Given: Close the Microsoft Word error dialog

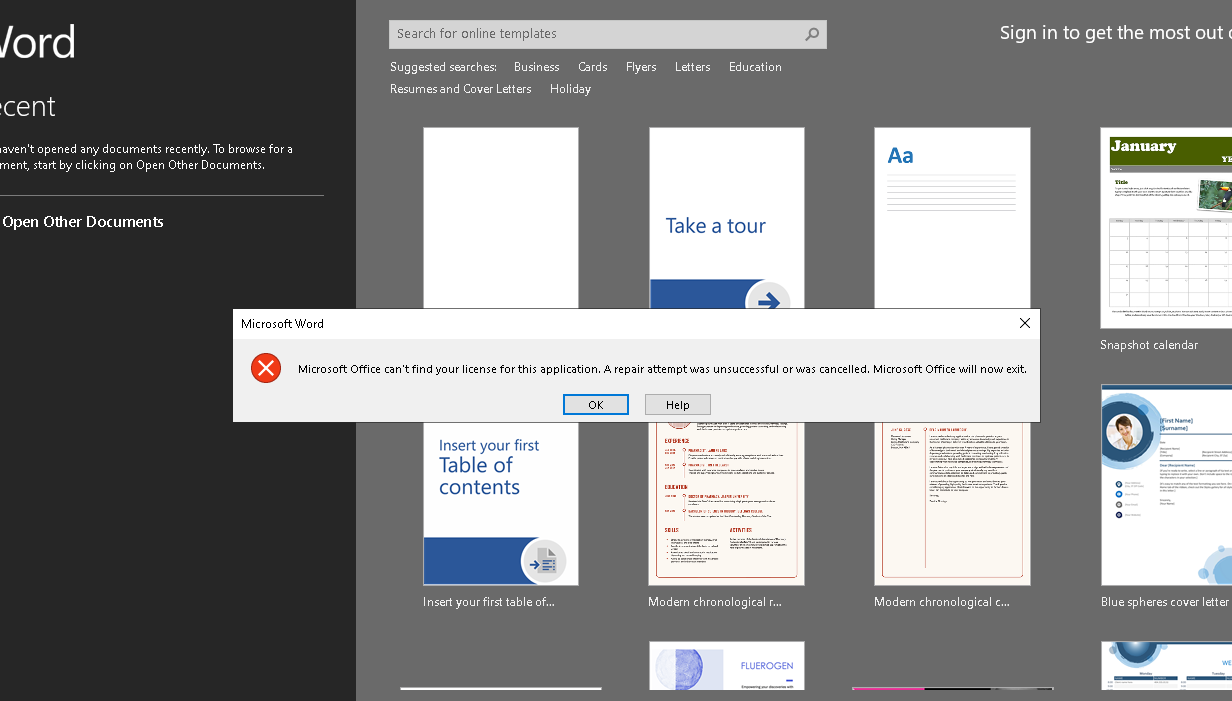Looking at the screenshot, I should tap(1024, 323).
